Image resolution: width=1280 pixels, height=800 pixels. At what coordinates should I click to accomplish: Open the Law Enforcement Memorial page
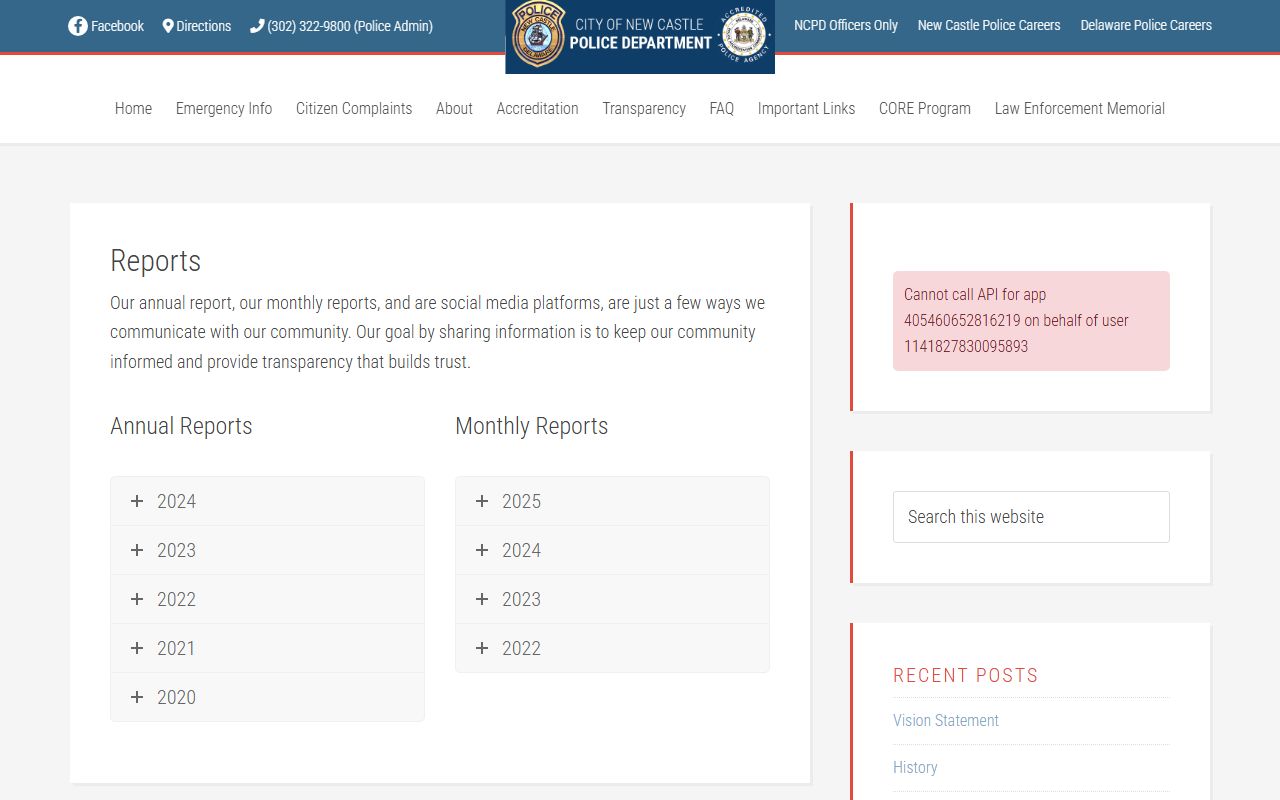(1080, 108)
